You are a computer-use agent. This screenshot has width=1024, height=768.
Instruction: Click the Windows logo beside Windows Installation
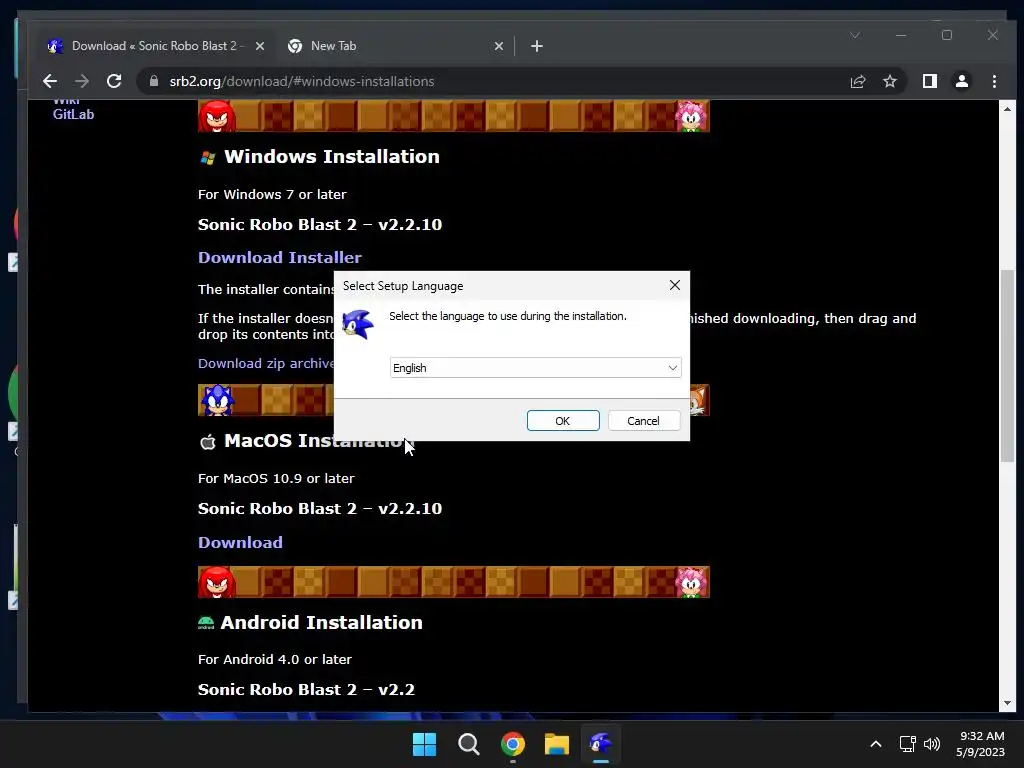208,157
